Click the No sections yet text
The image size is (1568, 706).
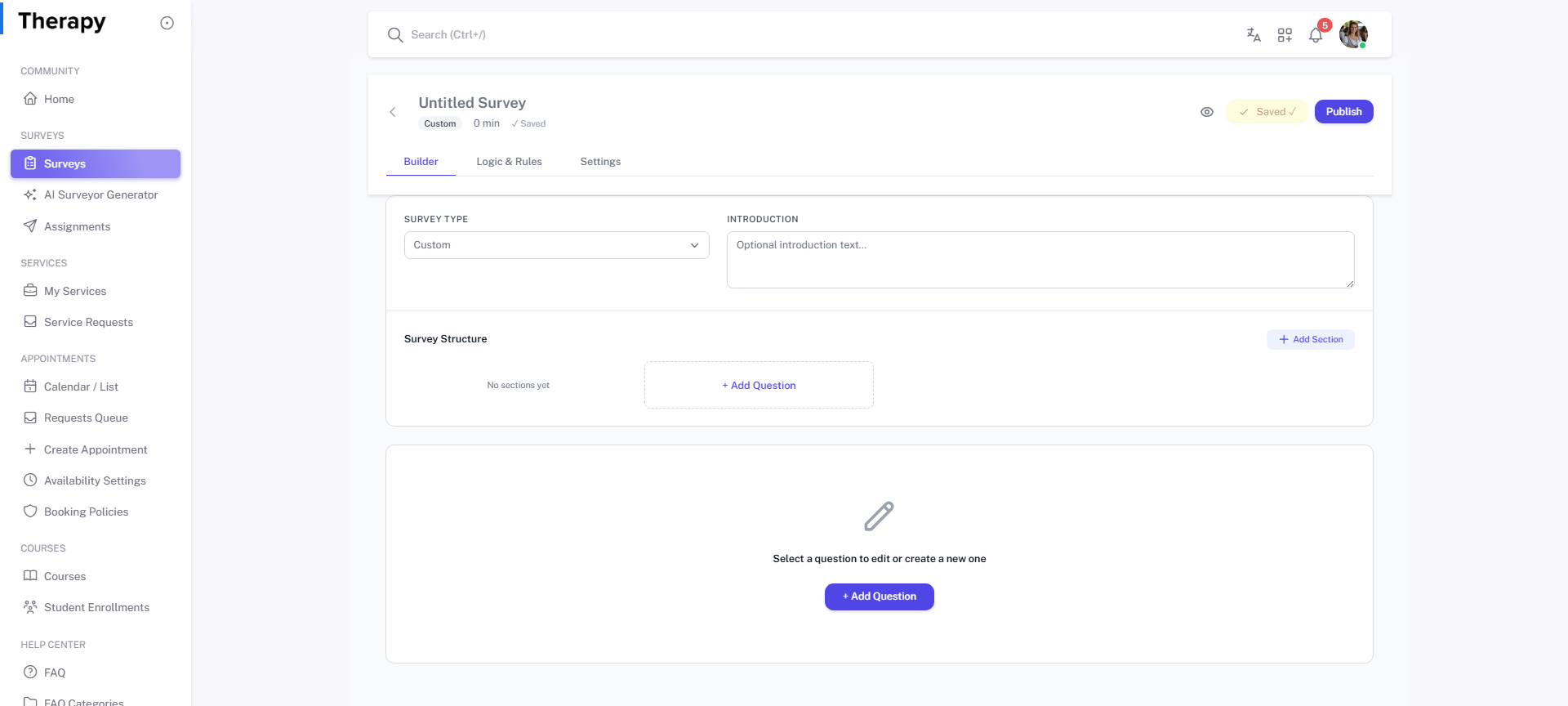click(518, 385)
